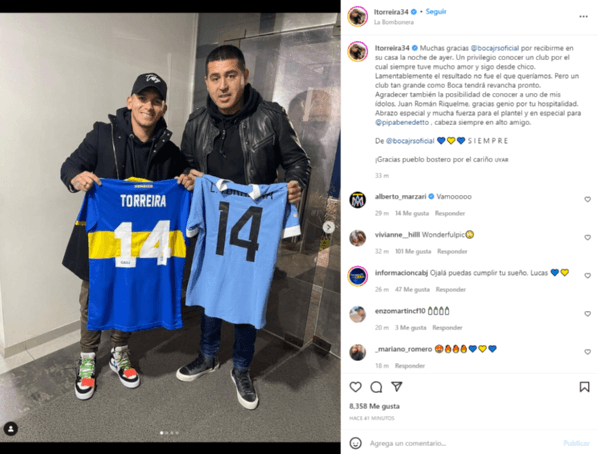Show tagged people icon on the photo
The width and height of the screenshot is (598, 454).
click(11, 429)
